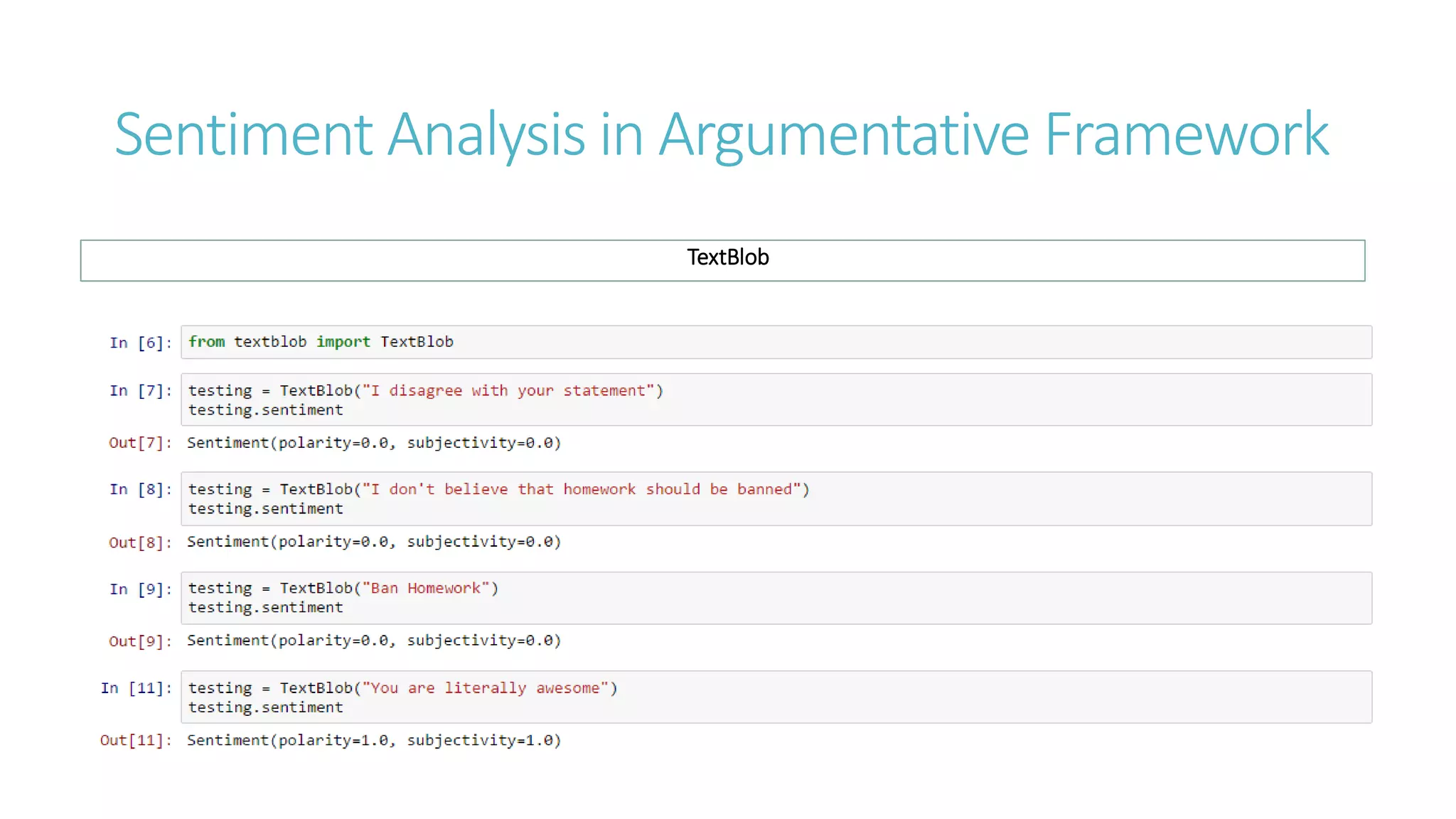Click the In [6] prompt label
The height and width of the screenshot is (819, 1456).
coord(140,343)
